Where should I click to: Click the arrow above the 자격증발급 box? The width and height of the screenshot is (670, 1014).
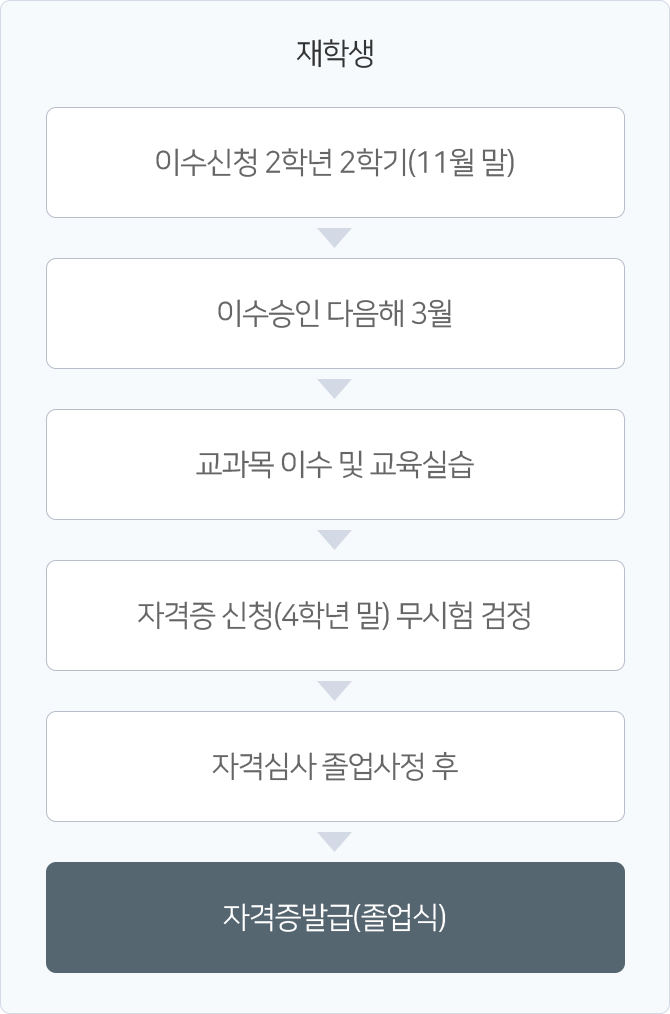335,841
